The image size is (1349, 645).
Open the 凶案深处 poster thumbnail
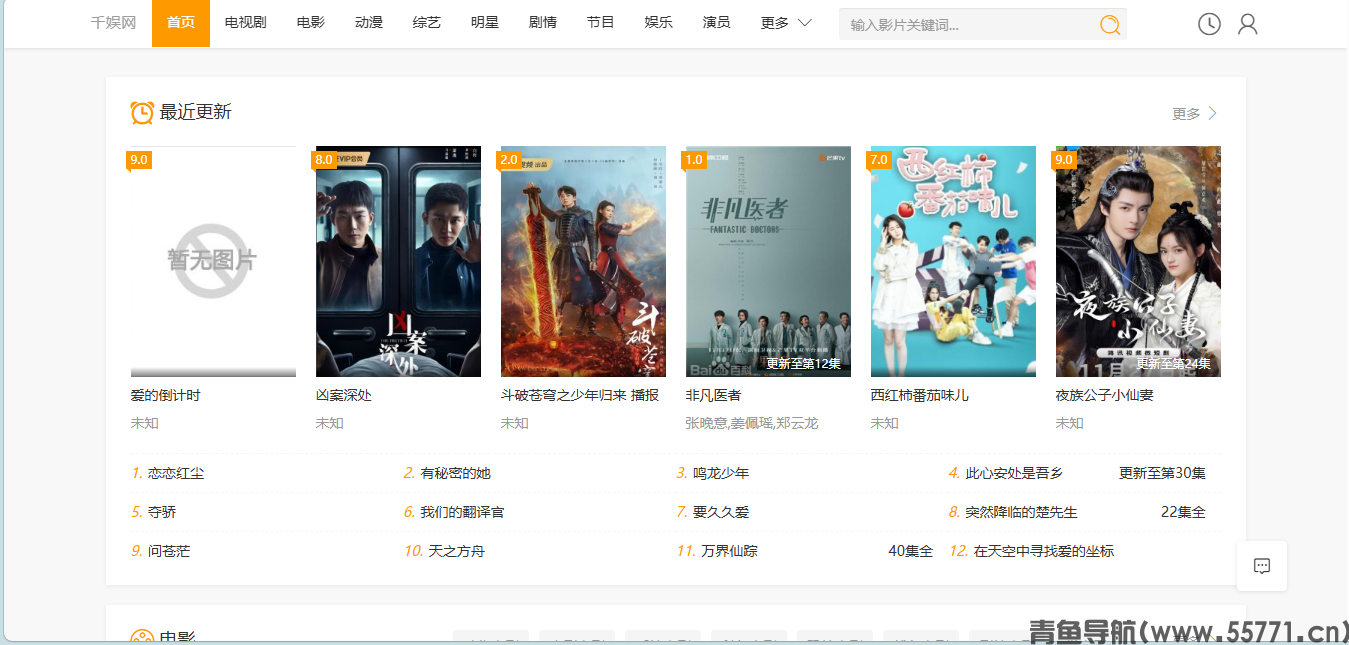pos(398,261)
